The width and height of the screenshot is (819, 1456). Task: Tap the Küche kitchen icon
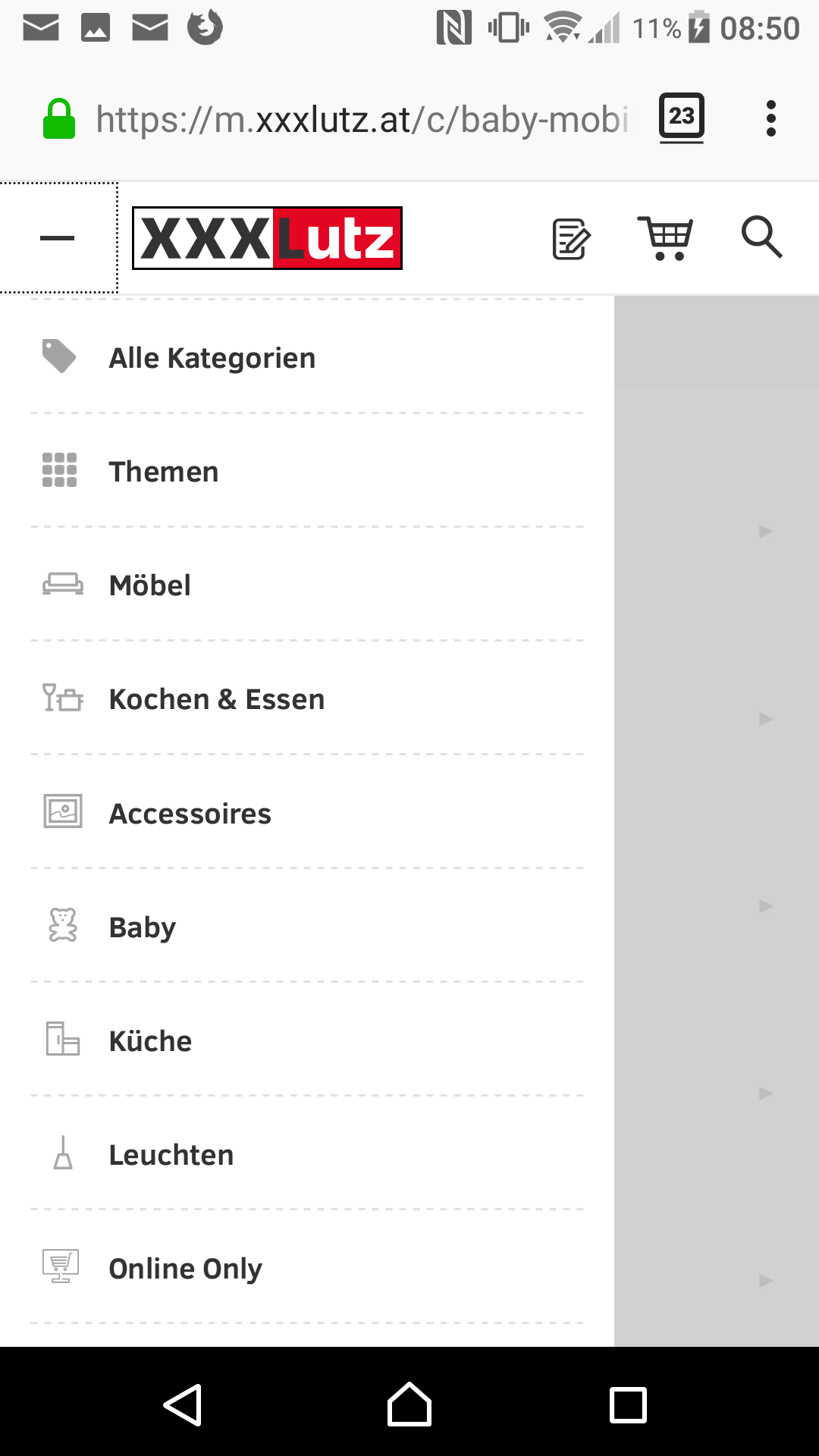click(x=62, y=1040)
